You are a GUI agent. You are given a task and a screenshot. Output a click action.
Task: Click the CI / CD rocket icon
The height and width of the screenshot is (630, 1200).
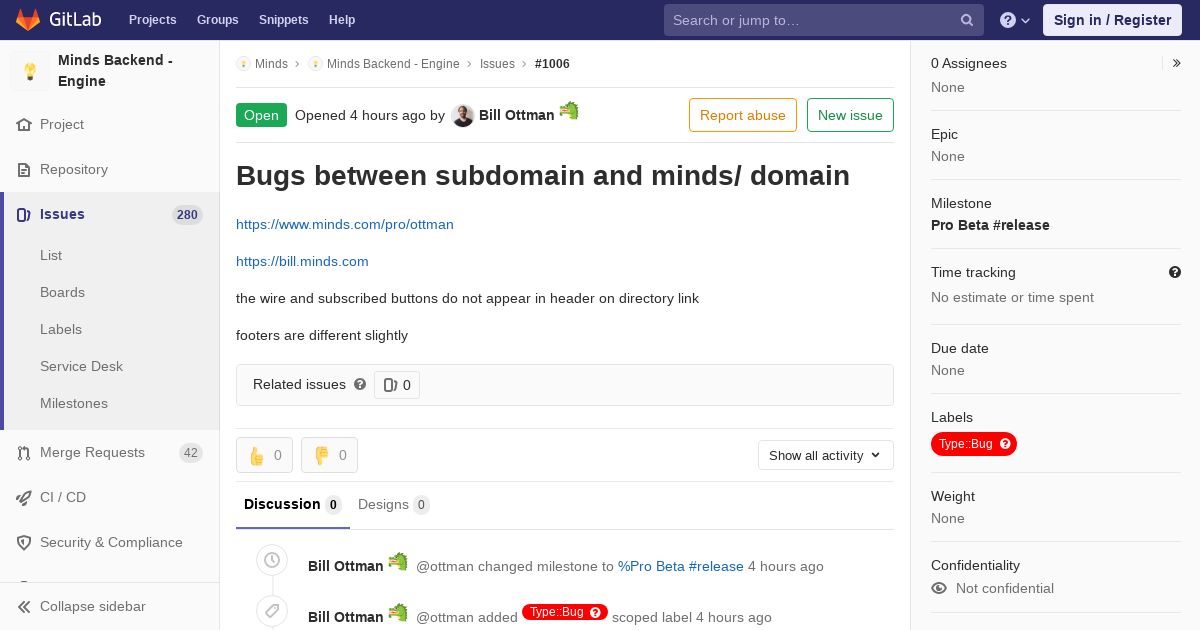pyautogui.click(x=24, y=498)
